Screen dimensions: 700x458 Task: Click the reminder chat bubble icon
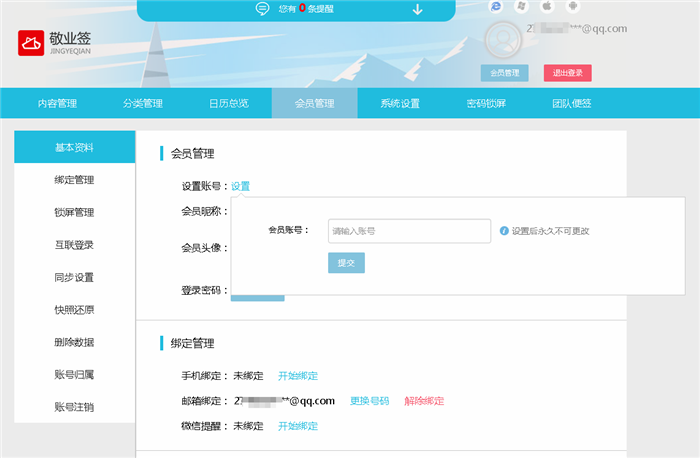pos(262,9)
